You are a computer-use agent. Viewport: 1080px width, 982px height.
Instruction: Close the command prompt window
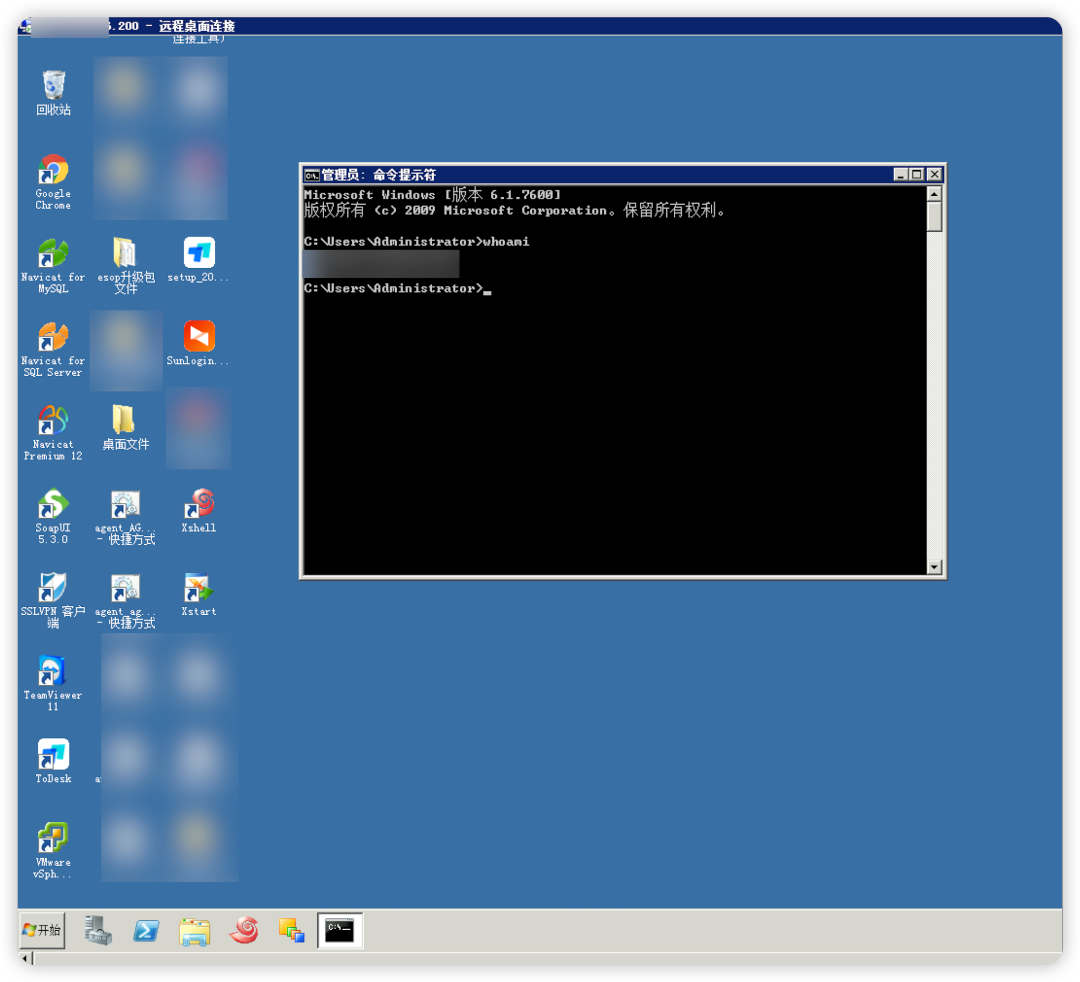pyautogui.click(x=934, y=175)
